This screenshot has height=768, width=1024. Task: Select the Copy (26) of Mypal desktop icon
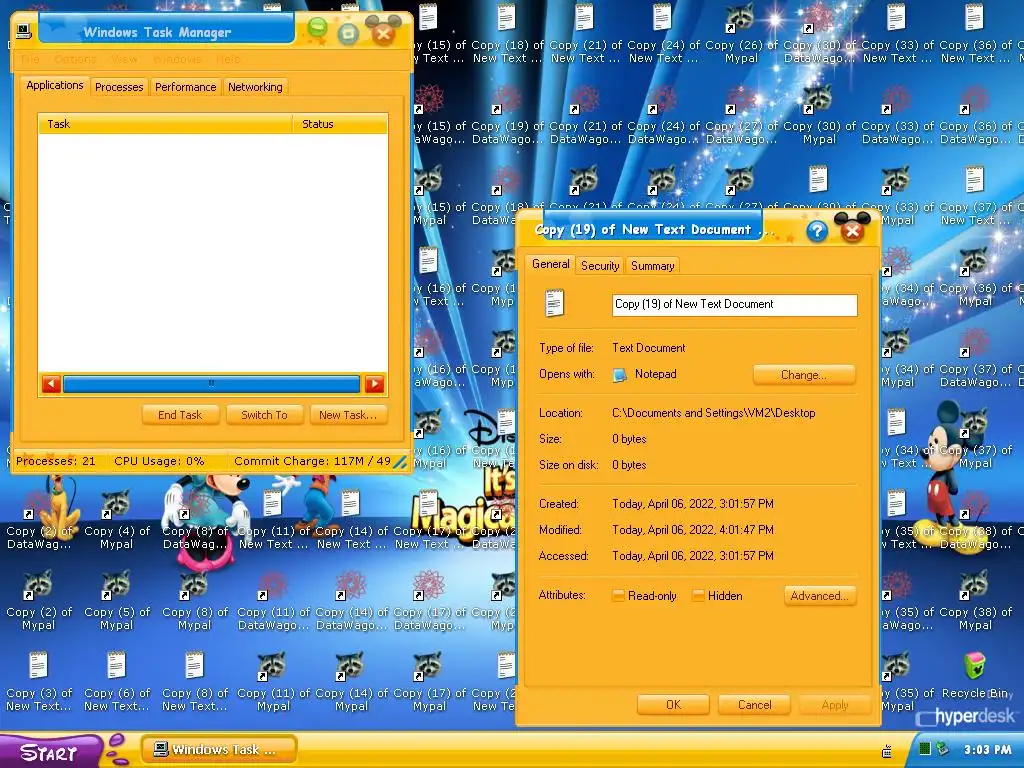click(x=741, y=18)
